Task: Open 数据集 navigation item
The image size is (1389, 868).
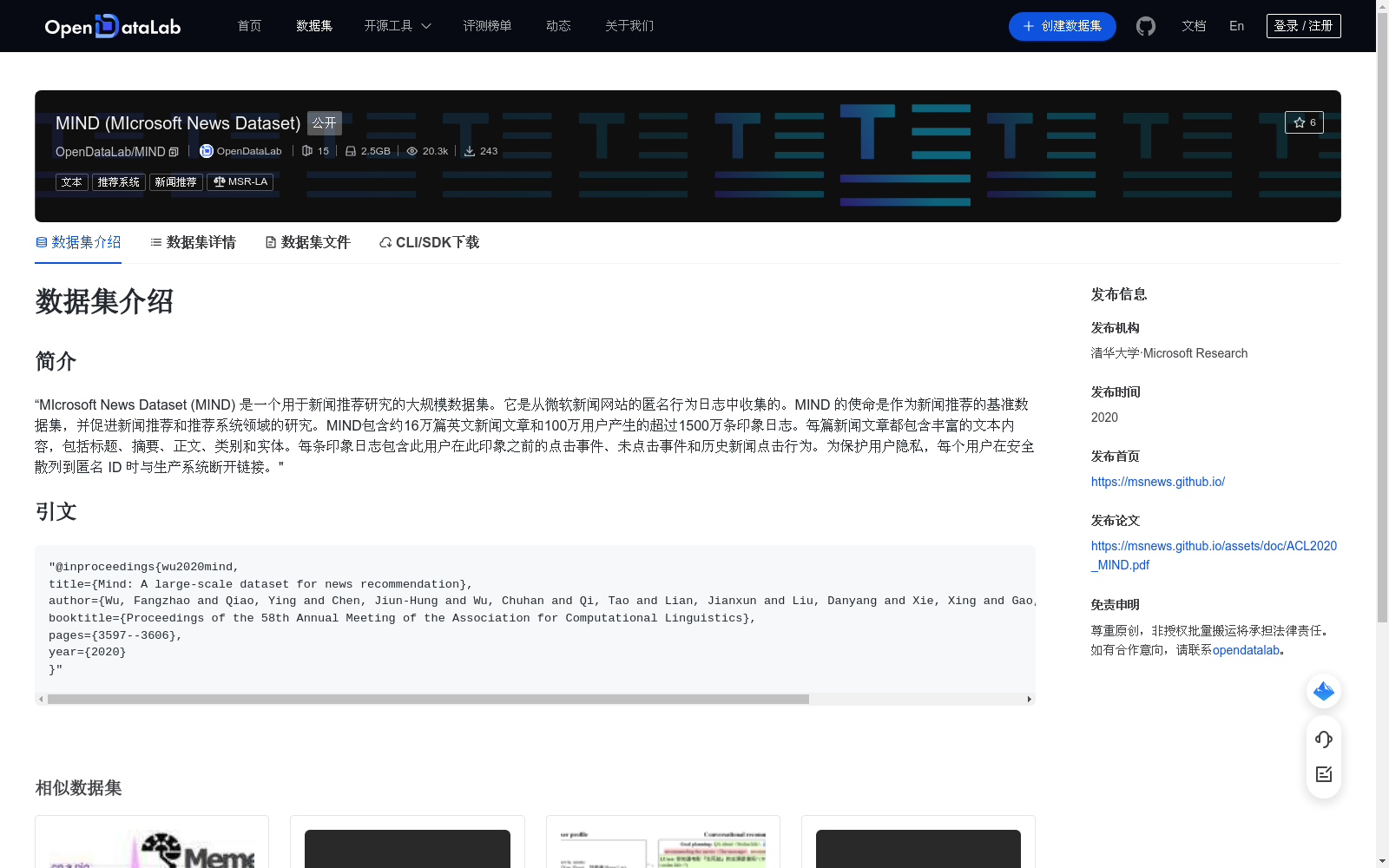Action: coord(314,26)
